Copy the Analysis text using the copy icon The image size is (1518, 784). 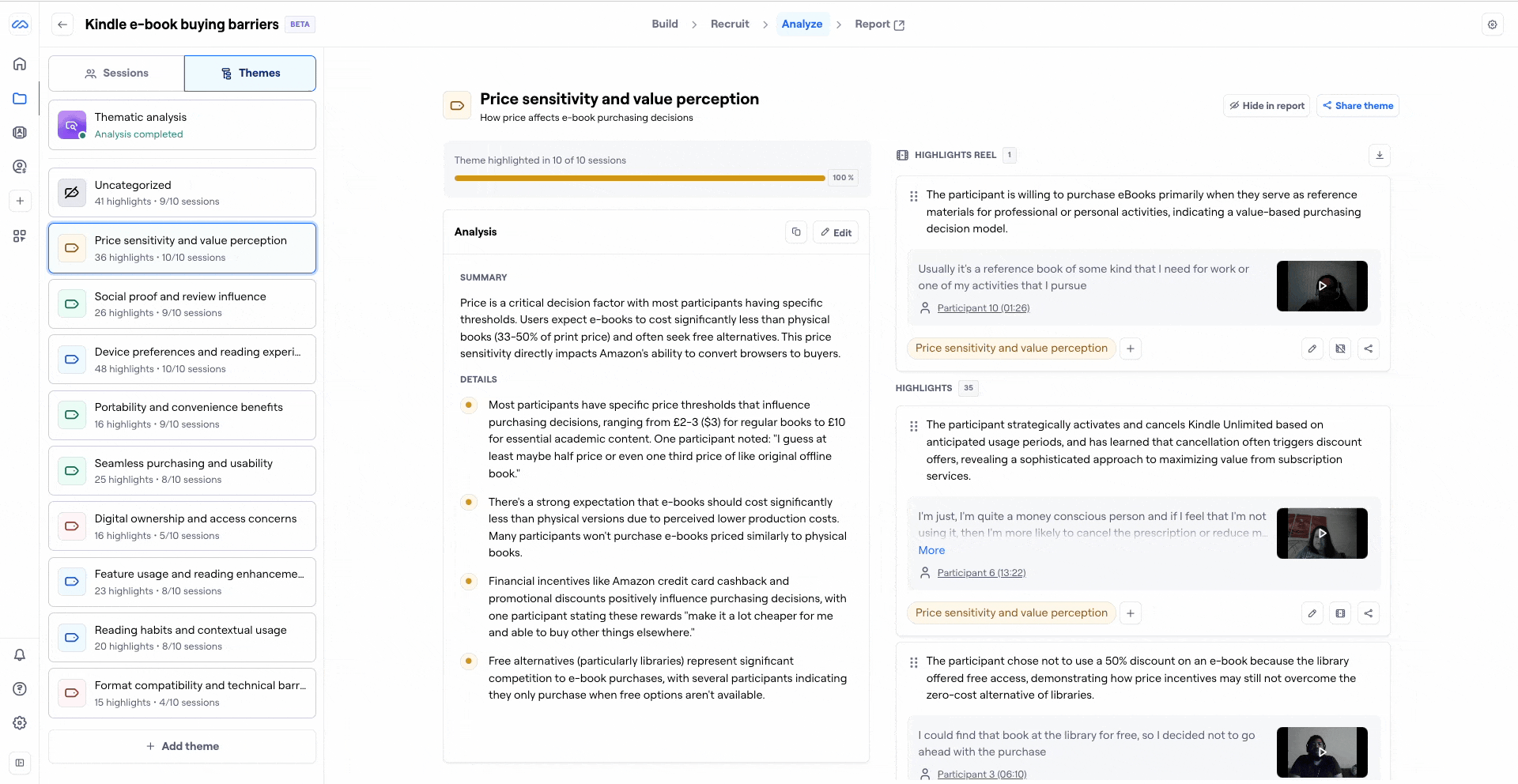796,232
